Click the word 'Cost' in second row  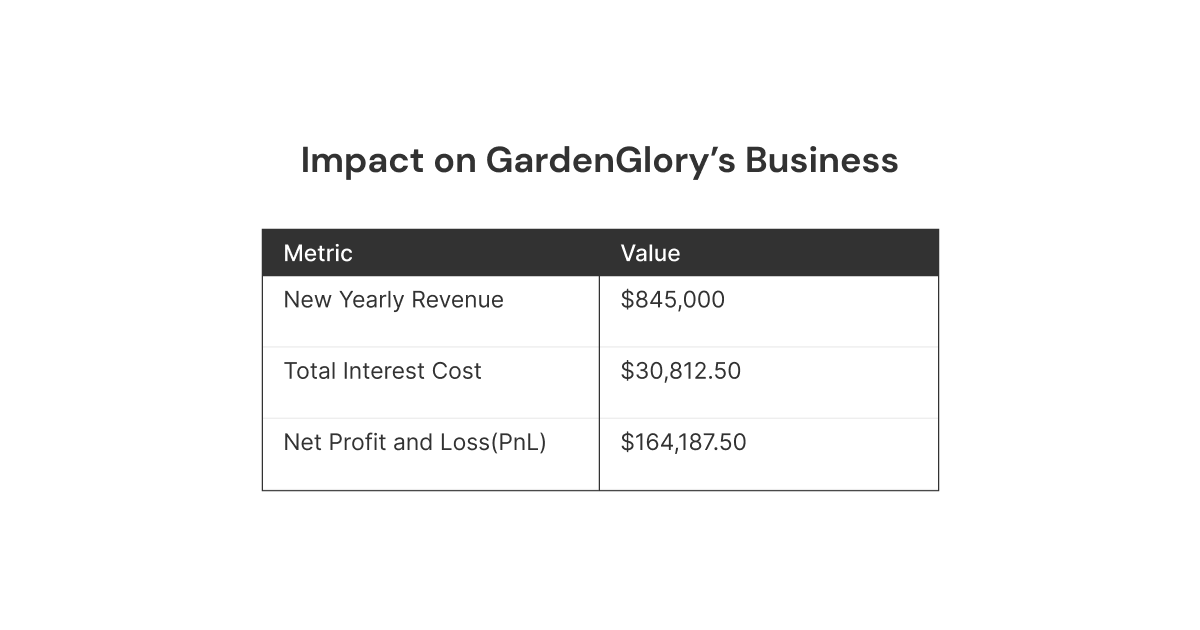pyautogui.click(x=457, y=371)
